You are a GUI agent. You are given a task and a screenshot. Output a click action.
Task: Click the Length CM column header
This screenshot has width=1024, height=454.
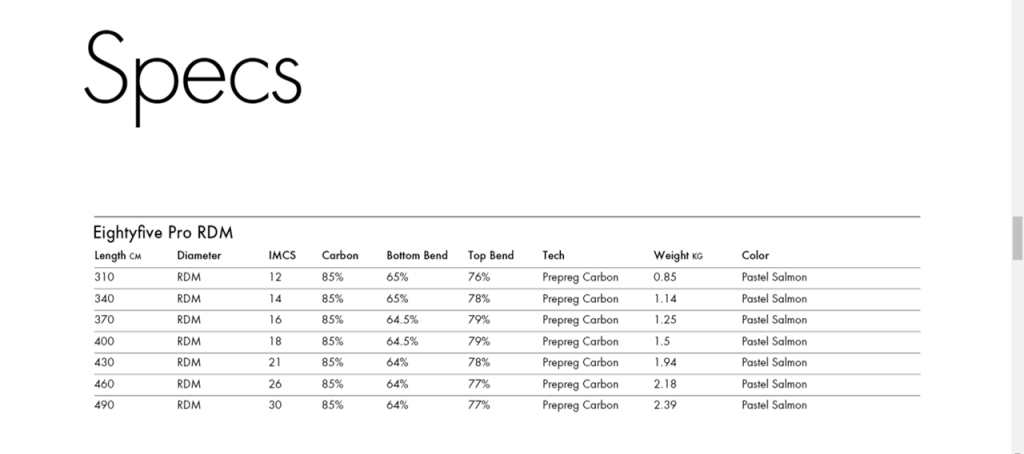117,256
